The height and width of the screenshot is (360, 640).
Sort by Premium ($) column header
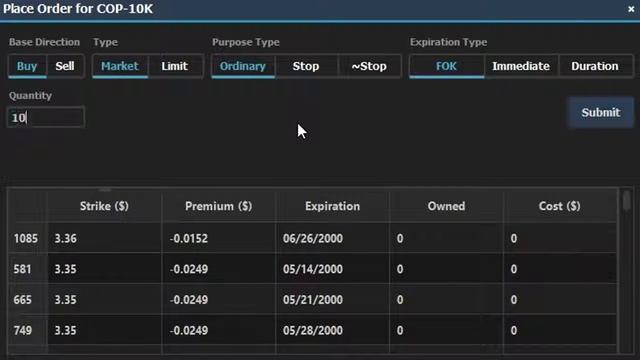click(x=218, y=206)
